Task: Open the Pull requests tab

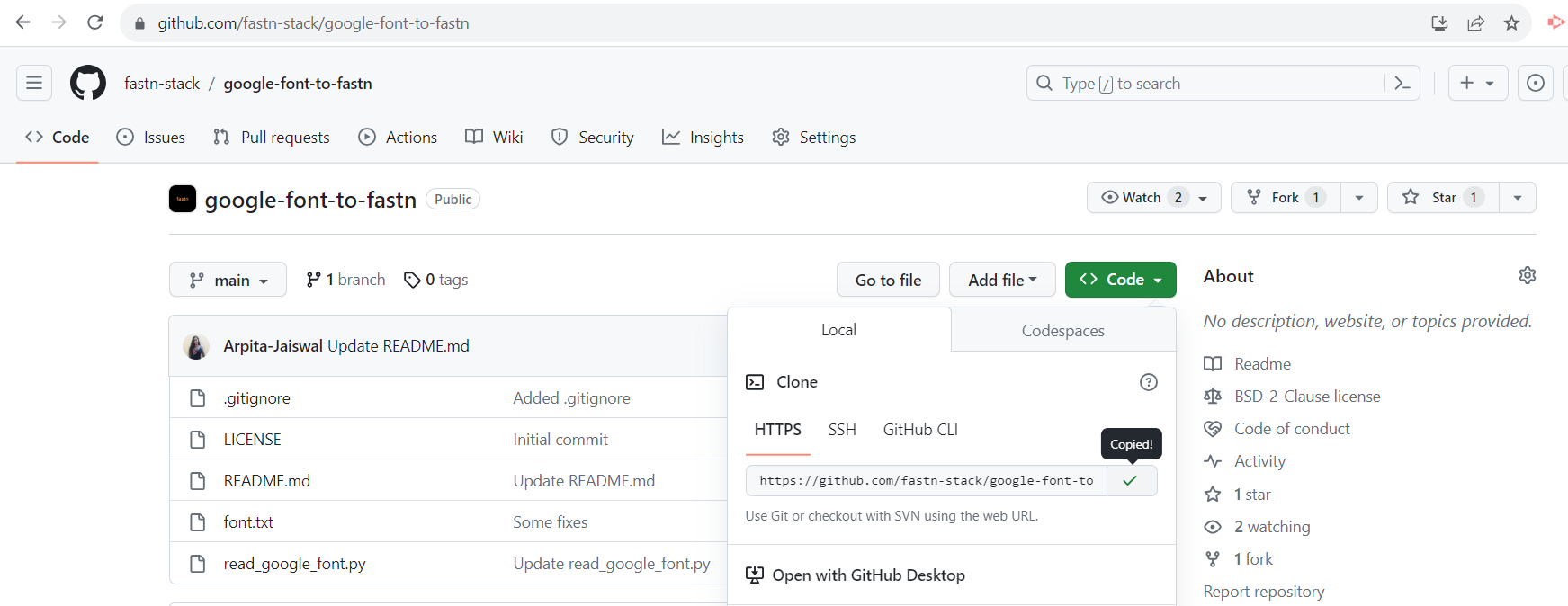Action: pyautogui.click(x=272, y=138)
